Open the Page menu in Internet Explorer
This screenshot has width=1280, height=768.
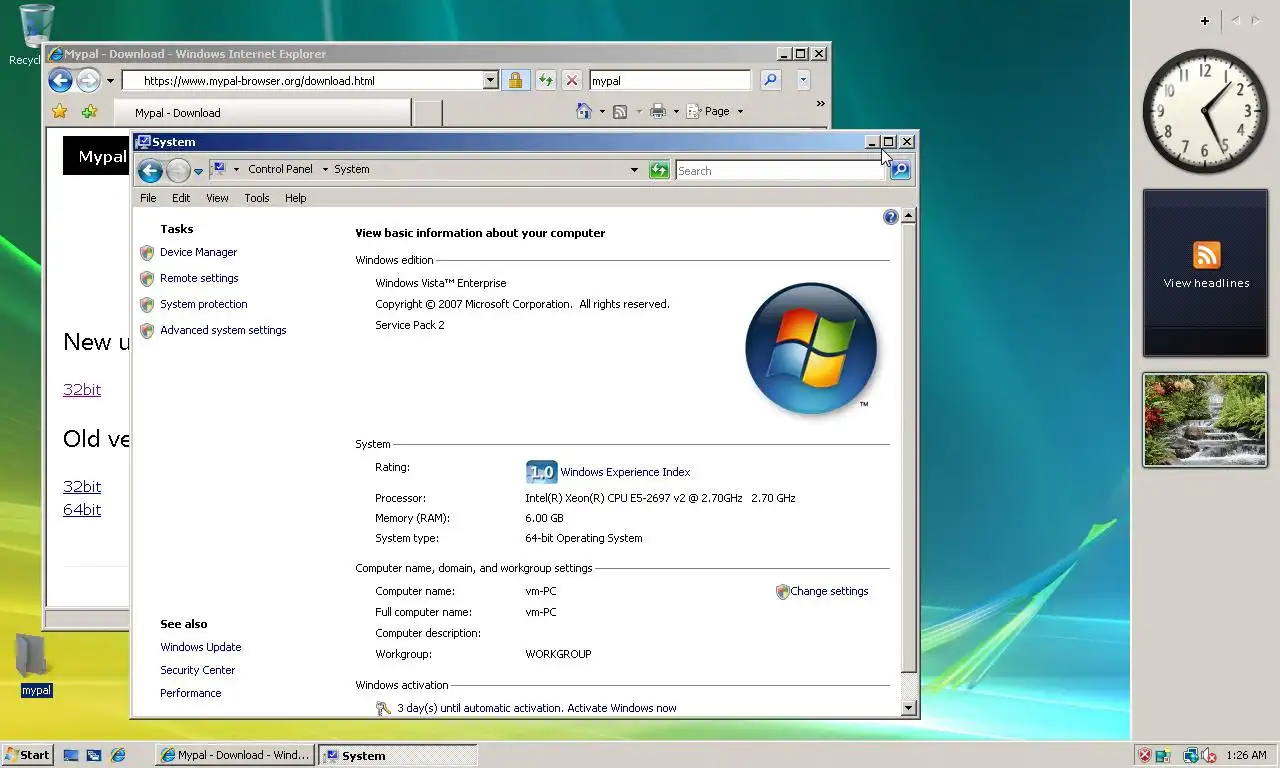(718, 111)
